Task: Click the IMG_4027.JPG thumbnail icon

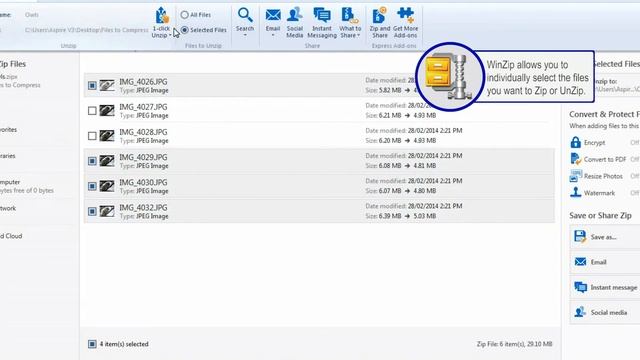Action: [x=107, y=111]
